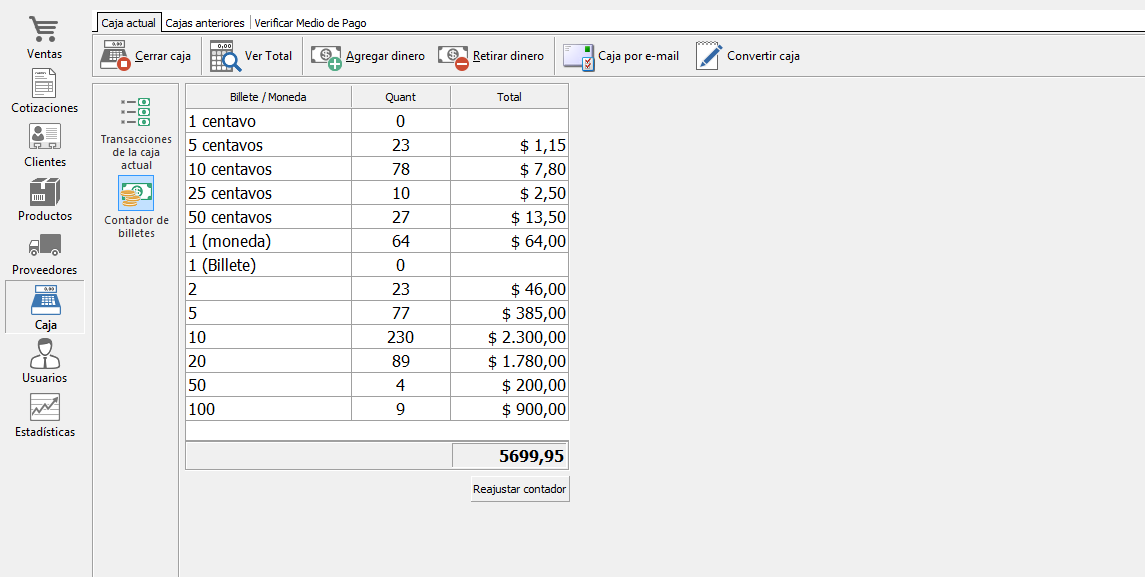Click the '1 (Billete)' row label
The image size is (1145, 577).
222,265
